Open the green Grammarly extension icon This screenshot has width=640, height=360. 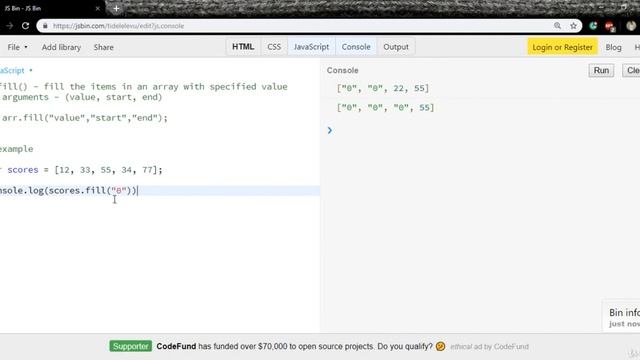click(593, 26)
